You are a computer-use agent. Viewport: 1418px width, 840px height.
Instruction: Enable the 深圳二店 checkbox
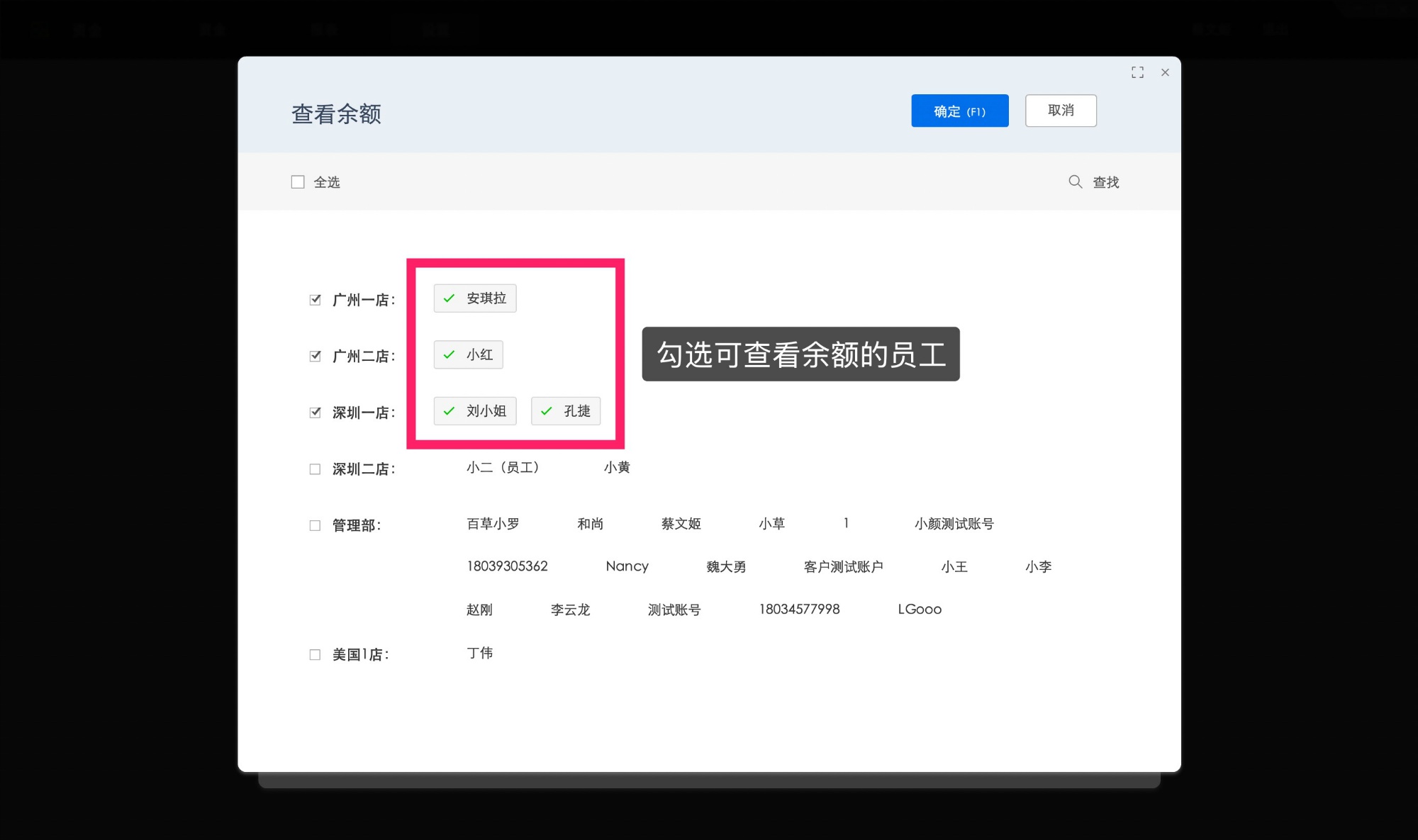click(315, 469)
